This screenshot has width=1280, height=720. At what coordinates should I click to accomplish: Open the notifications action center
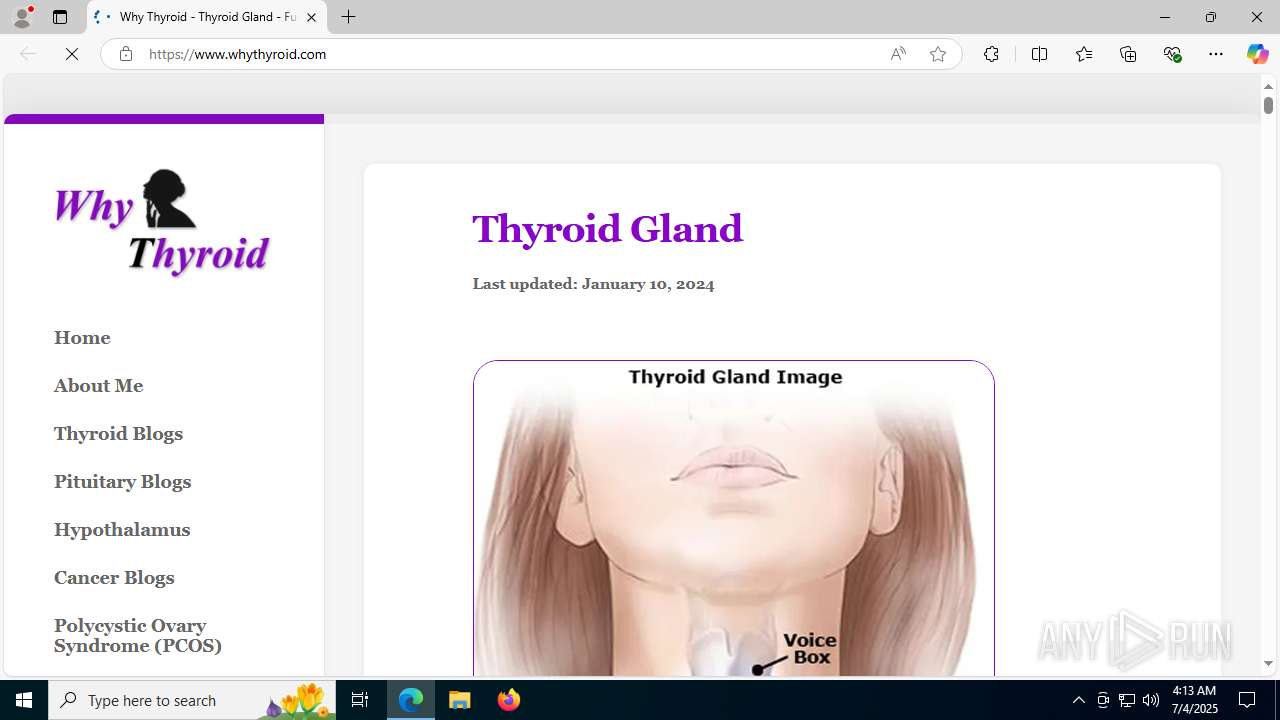click(x=1247, y=700)
